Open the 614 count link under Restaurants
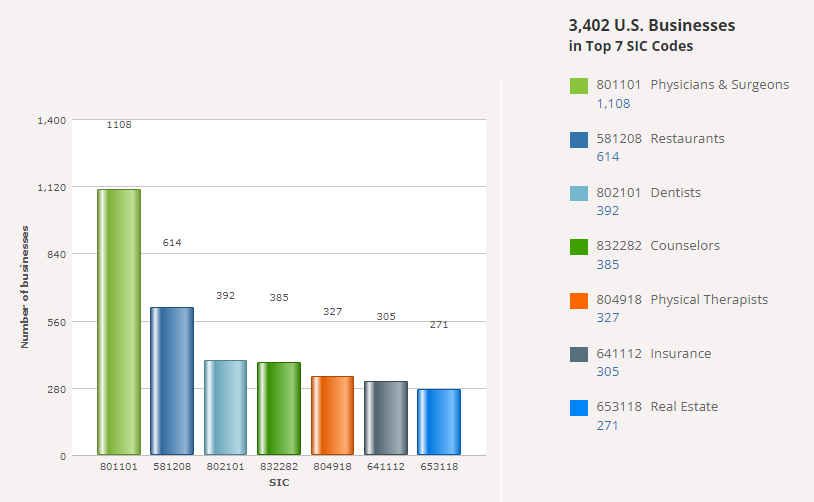Image resolution: width=814 pixels, height=502 pixels. click(608, 157)
